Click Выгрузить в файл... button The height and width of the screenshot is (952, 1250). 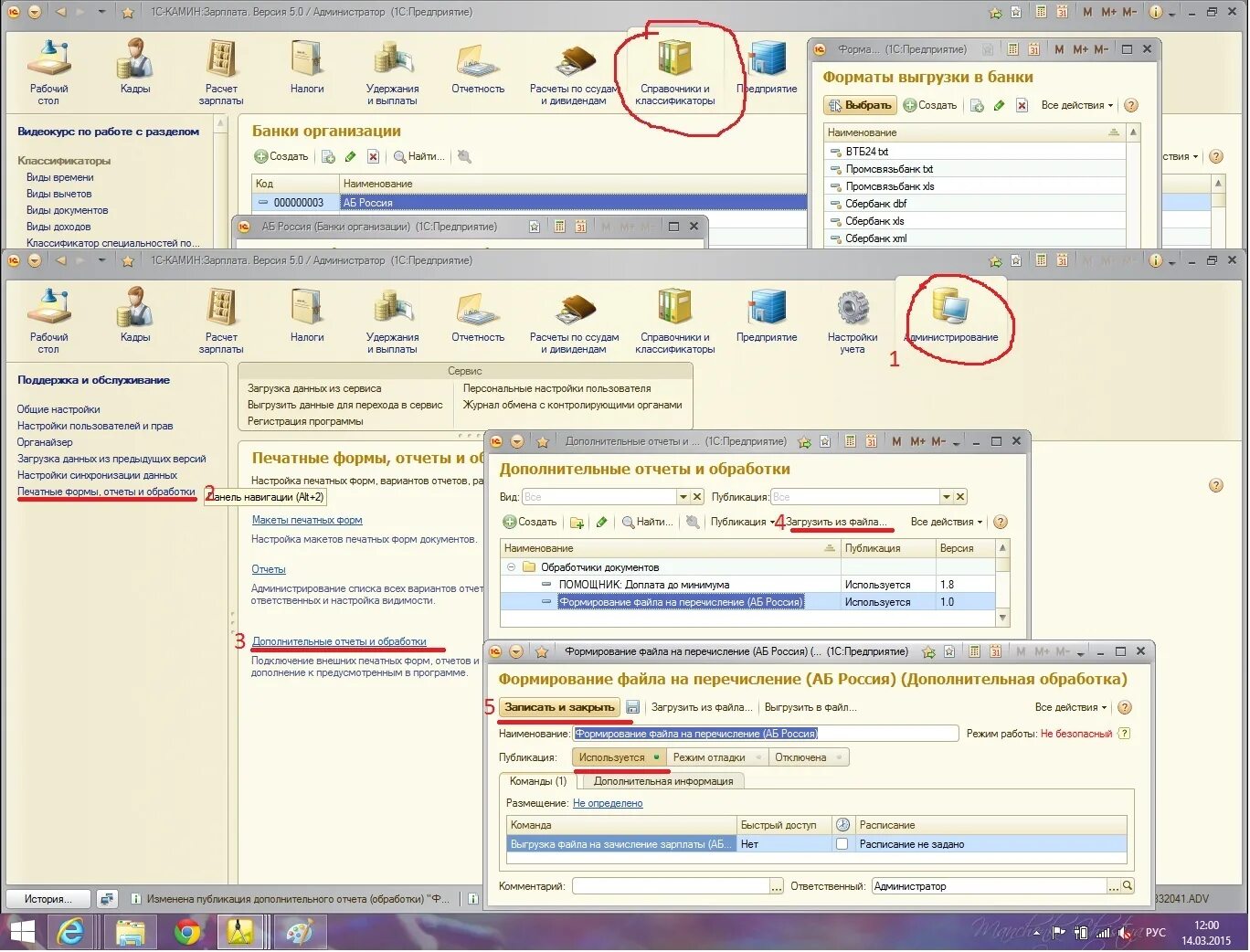[x=810, y=707]
